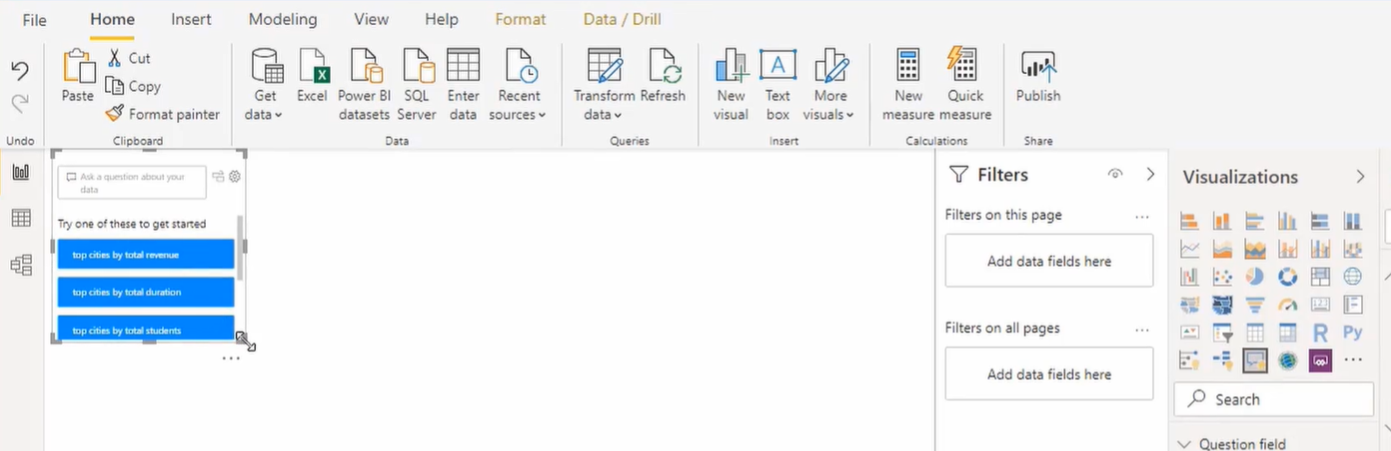1391x451 pixels.
Task: Switch to Report view in left sidebar
Action: tap(21, 172)
